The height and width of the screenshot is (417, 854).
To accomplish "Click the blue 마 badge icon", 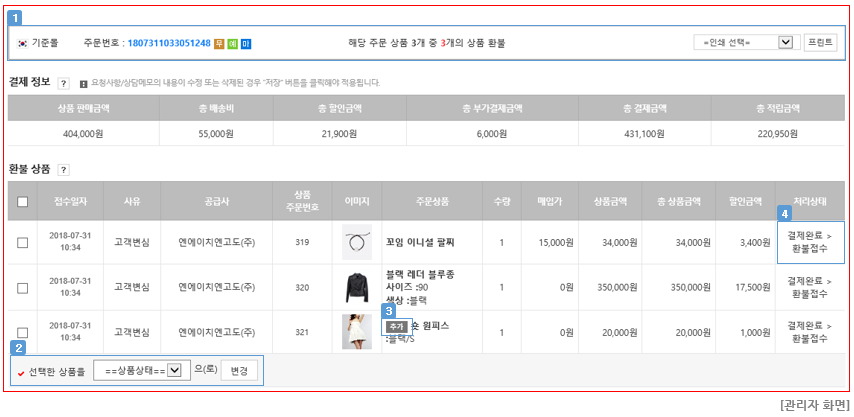I will [x=246, y=43].
